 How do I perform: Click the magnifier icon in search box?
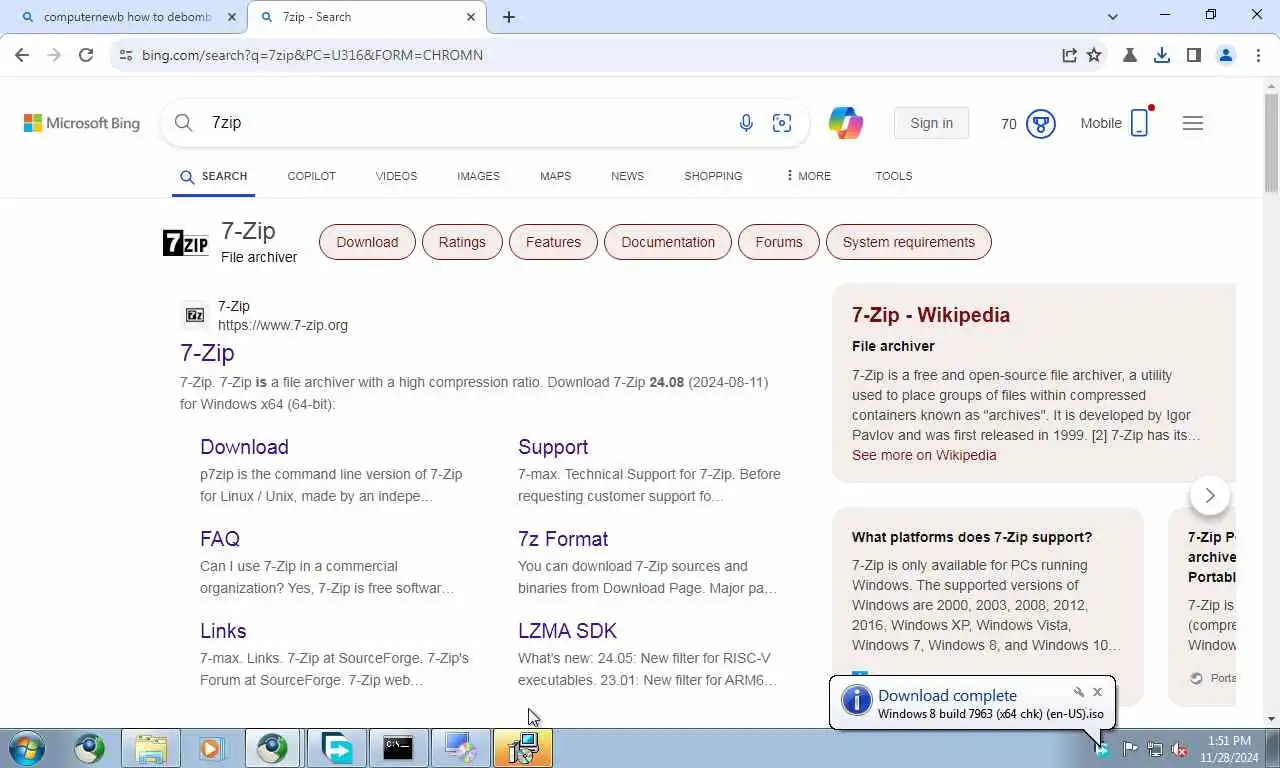(184, 123)
